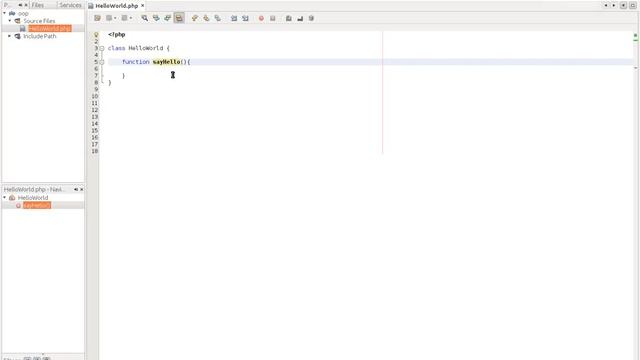
Task: Click the light bulb hint on line 1
Action: (96, 35)
